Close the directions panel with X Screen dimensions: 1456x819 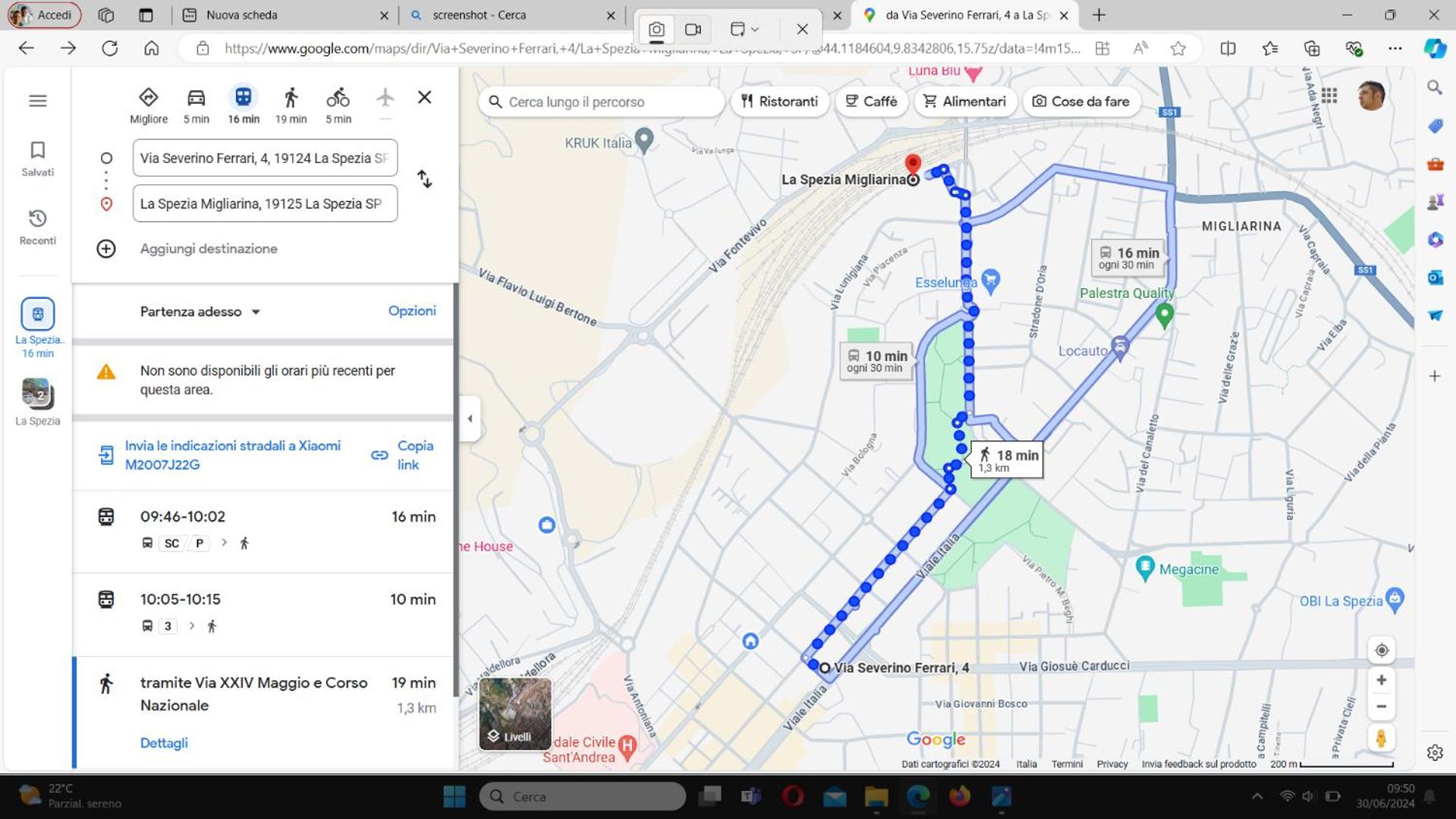coord(425,98)
